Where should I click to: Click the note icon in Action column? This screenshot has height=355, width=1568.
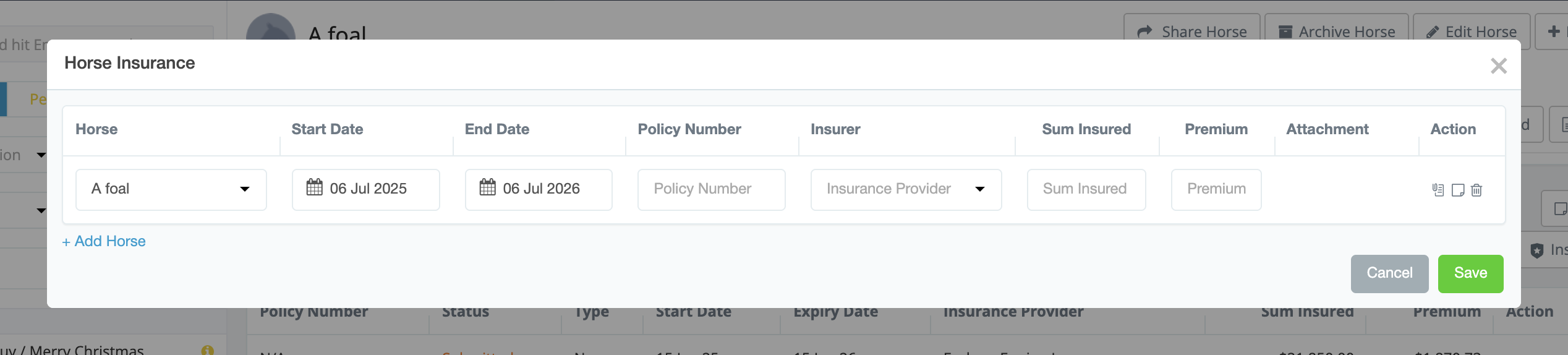pyautogui.click(x=1457, y=190)
